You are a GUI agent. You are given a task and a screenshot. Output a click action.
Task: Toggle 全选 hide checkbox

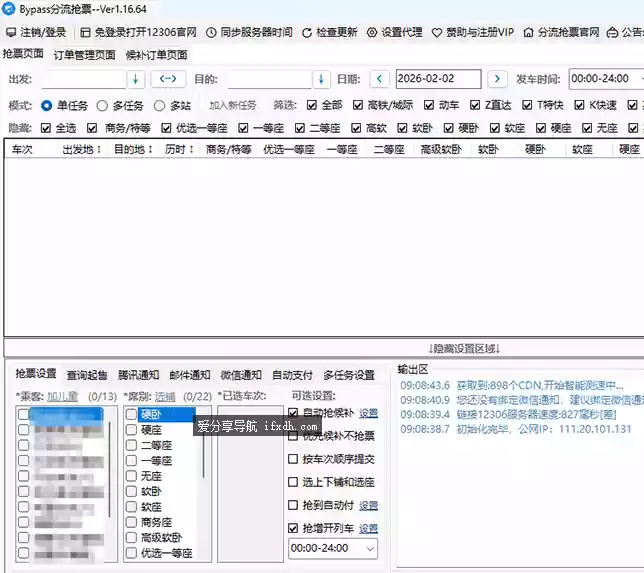click(x=46, y=129)
